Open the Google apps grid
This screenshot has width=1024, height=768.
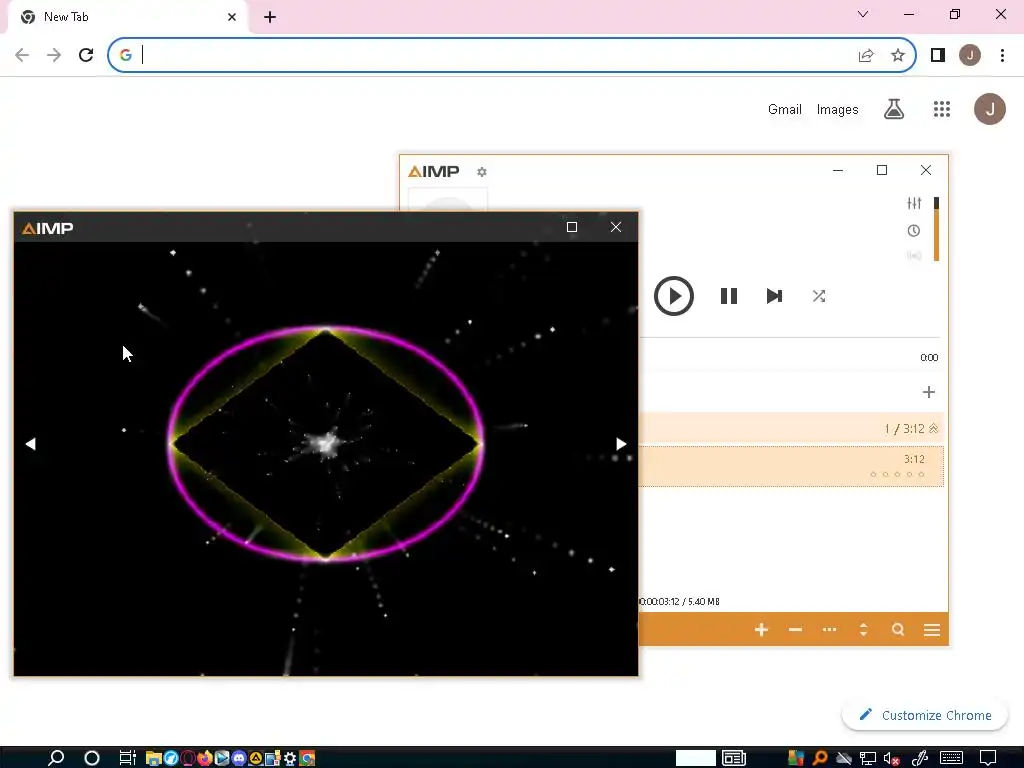click(942, 109)
